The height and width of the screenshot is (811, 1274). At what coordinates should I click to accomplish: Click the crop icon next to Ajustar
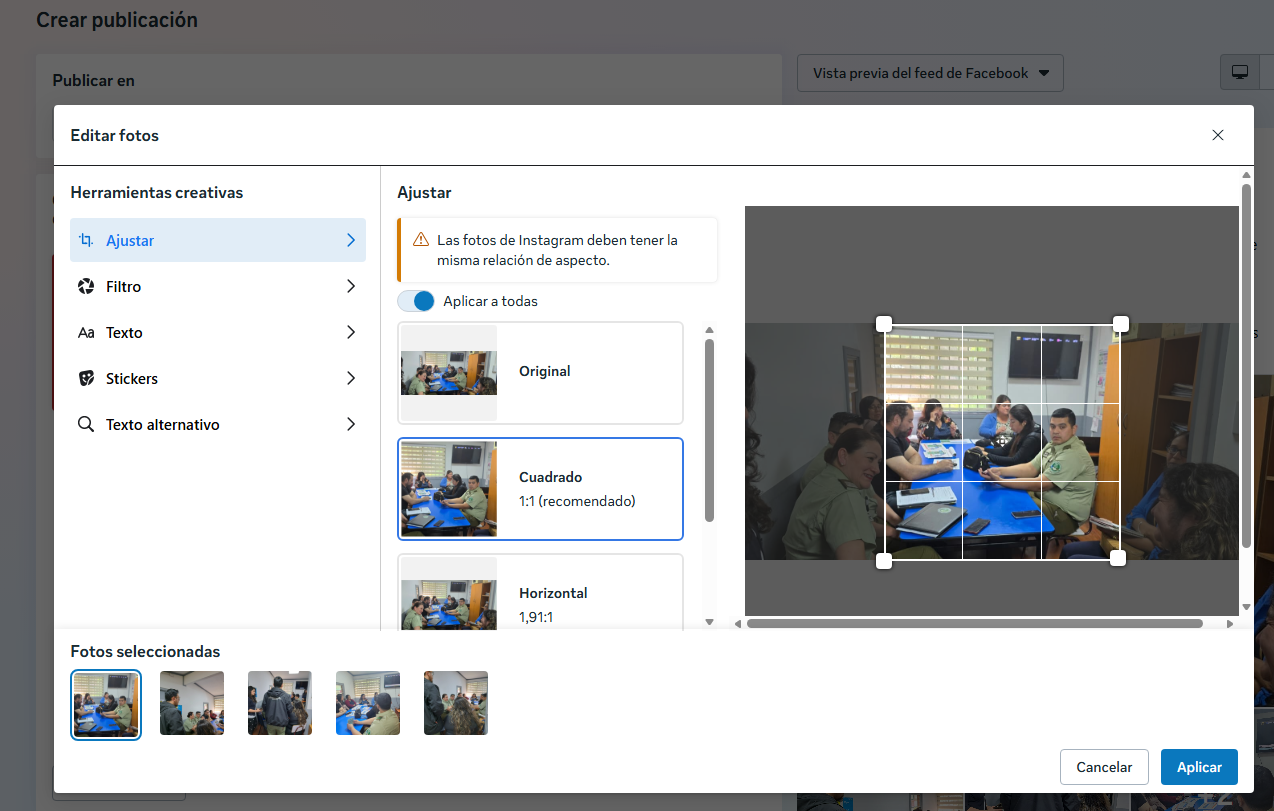[86, 240]
